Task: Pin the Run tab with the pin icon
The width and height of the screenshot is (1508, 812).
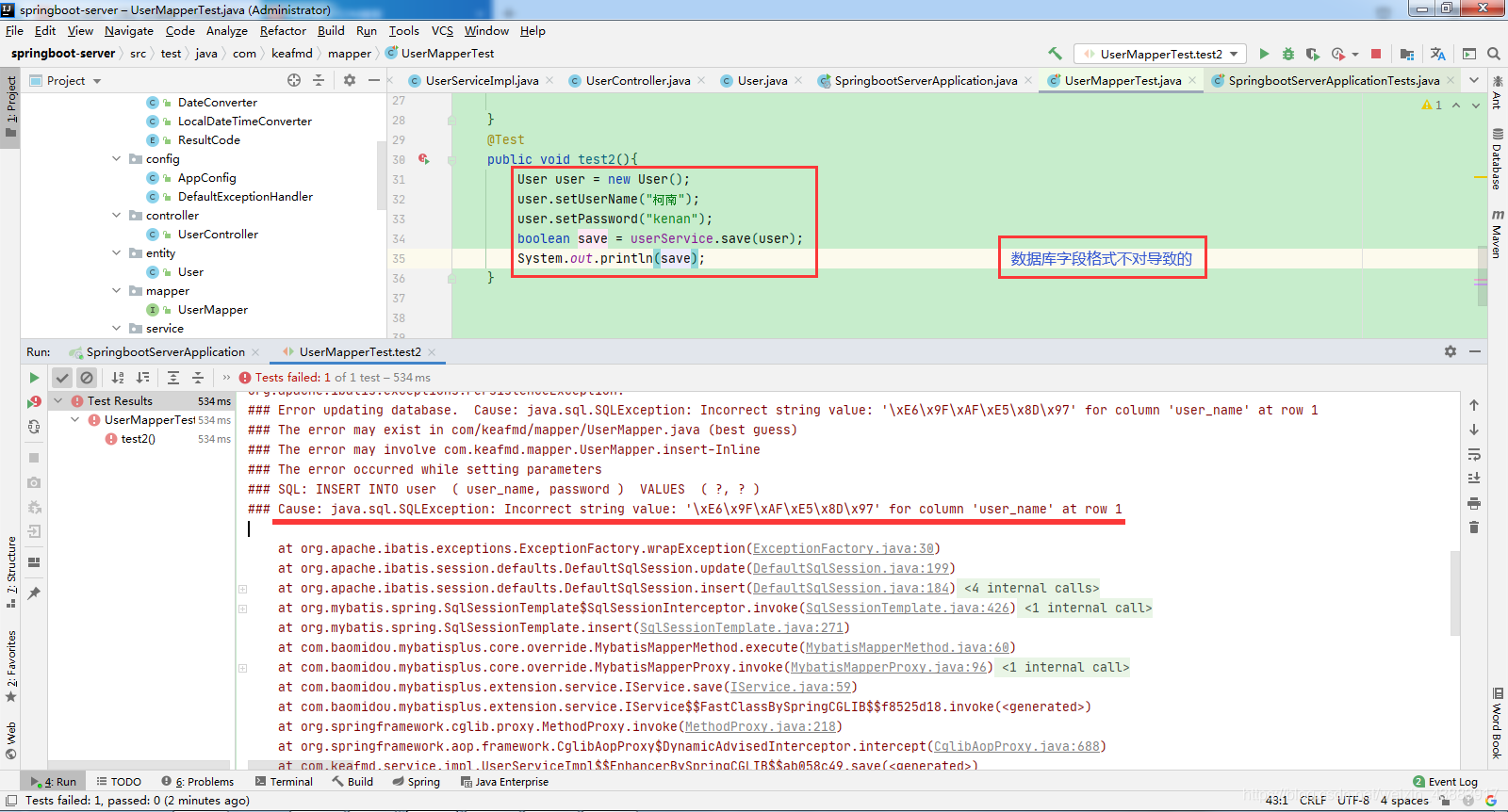Action: (34, 593)
